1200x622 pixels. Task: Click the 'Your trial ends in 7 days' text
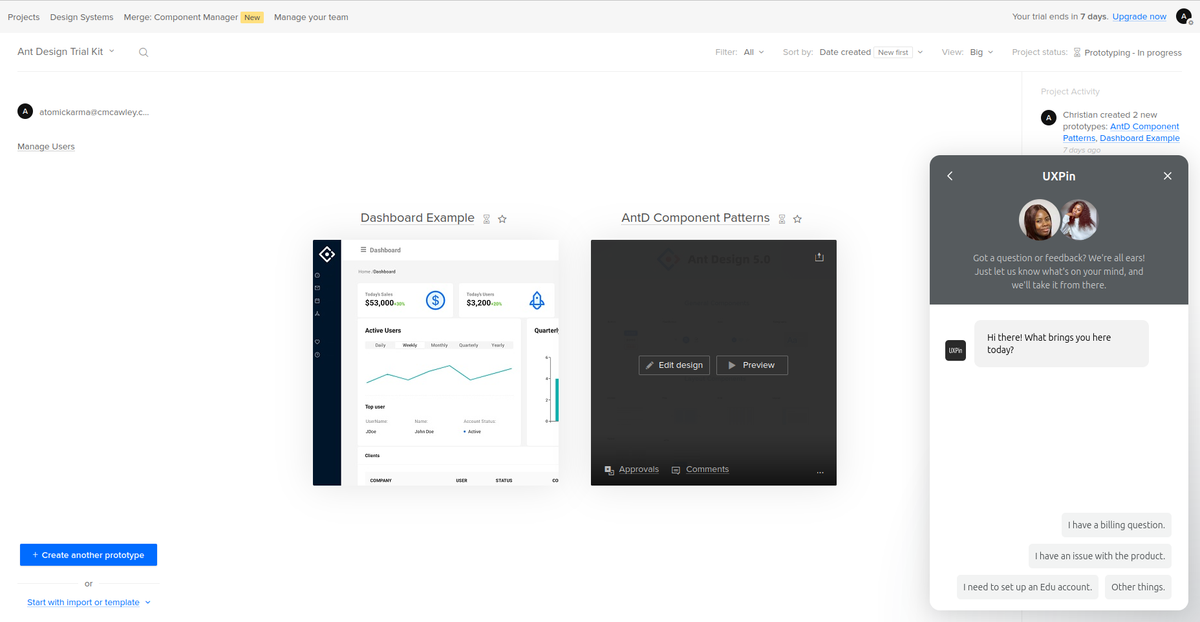point(1060,17)
